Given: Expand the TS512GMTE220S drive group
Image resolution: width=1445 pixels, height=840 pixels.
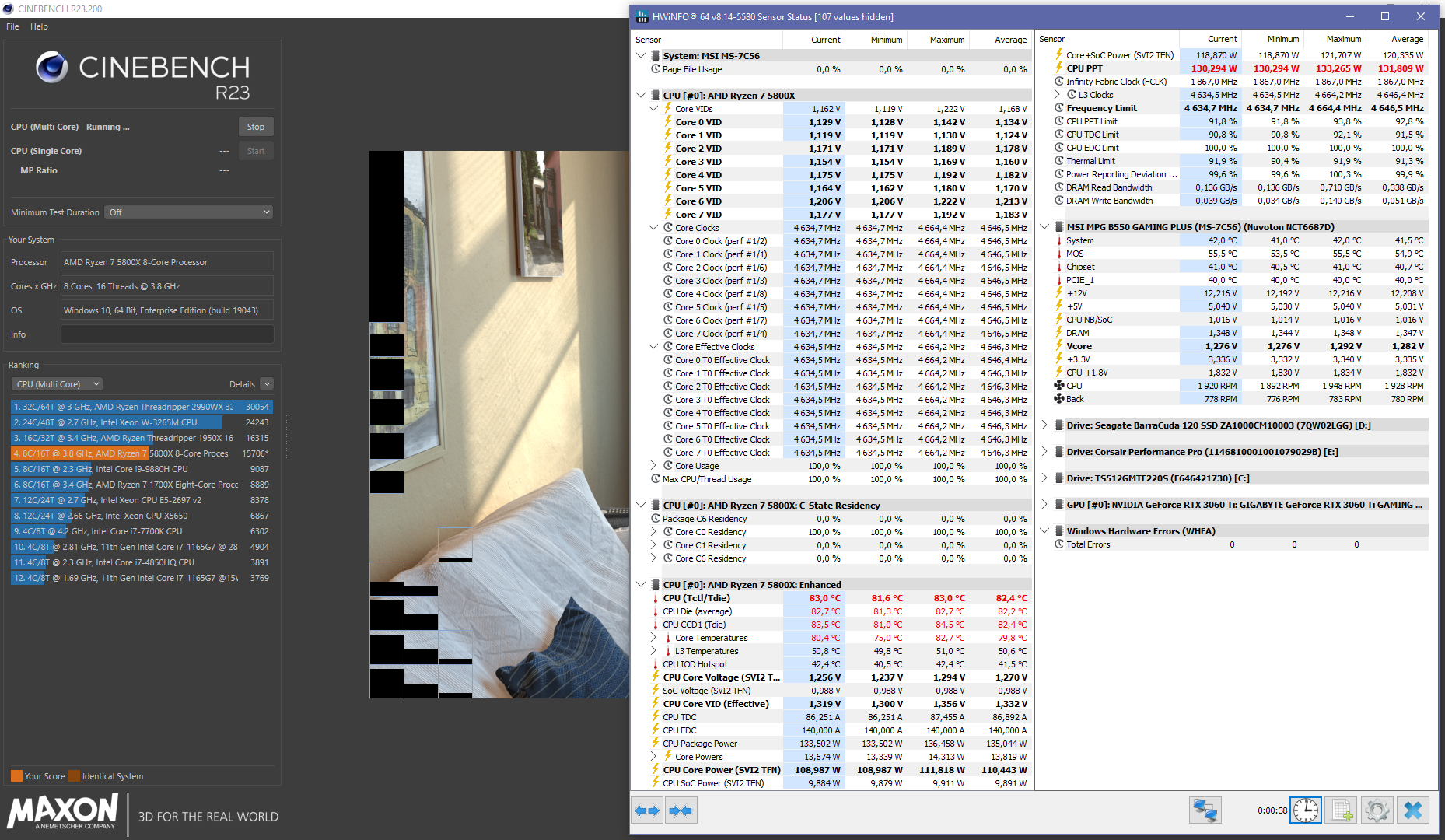Looking at the screenshot, I should (x=1044, y=478).
